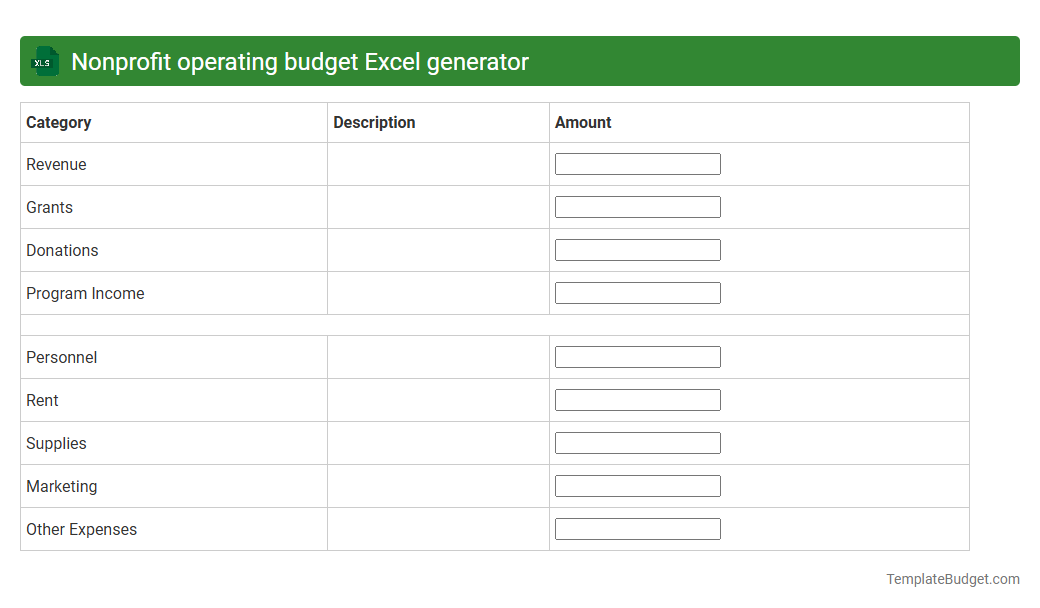The image size is (1040, 608).
Task: Click inside the Personnel amount field
Action: tap(637, 356)
